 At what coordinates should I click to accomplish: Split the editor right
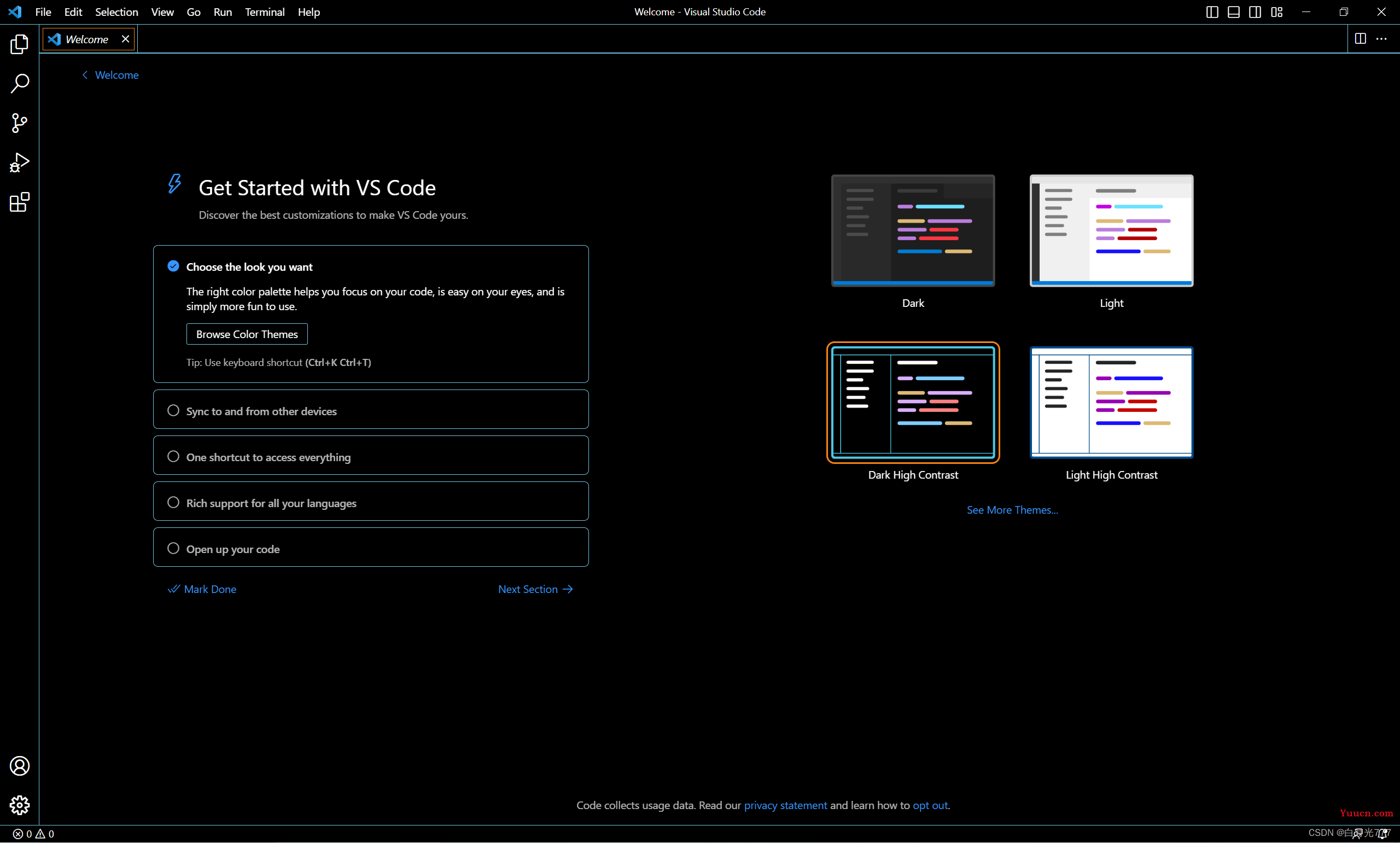coord(1360,39)
